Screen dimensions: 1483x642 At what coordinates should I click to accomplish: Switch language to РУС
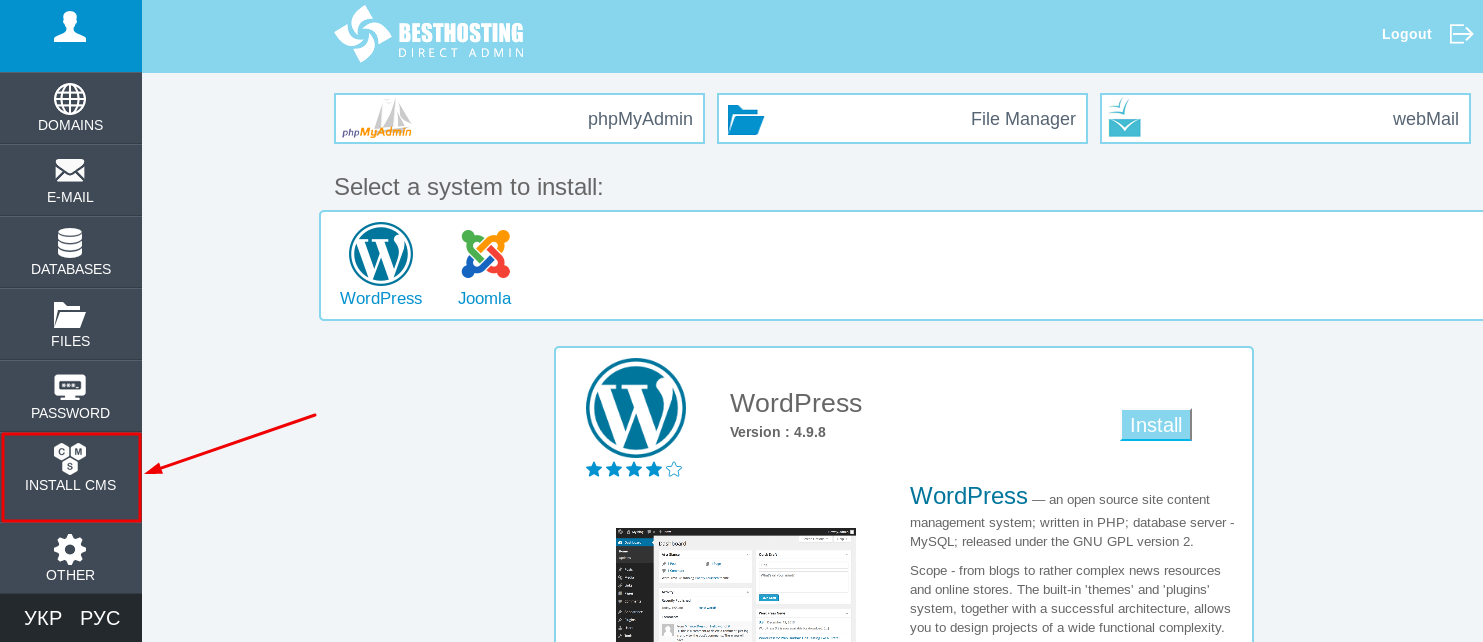(x=100, y=618)
